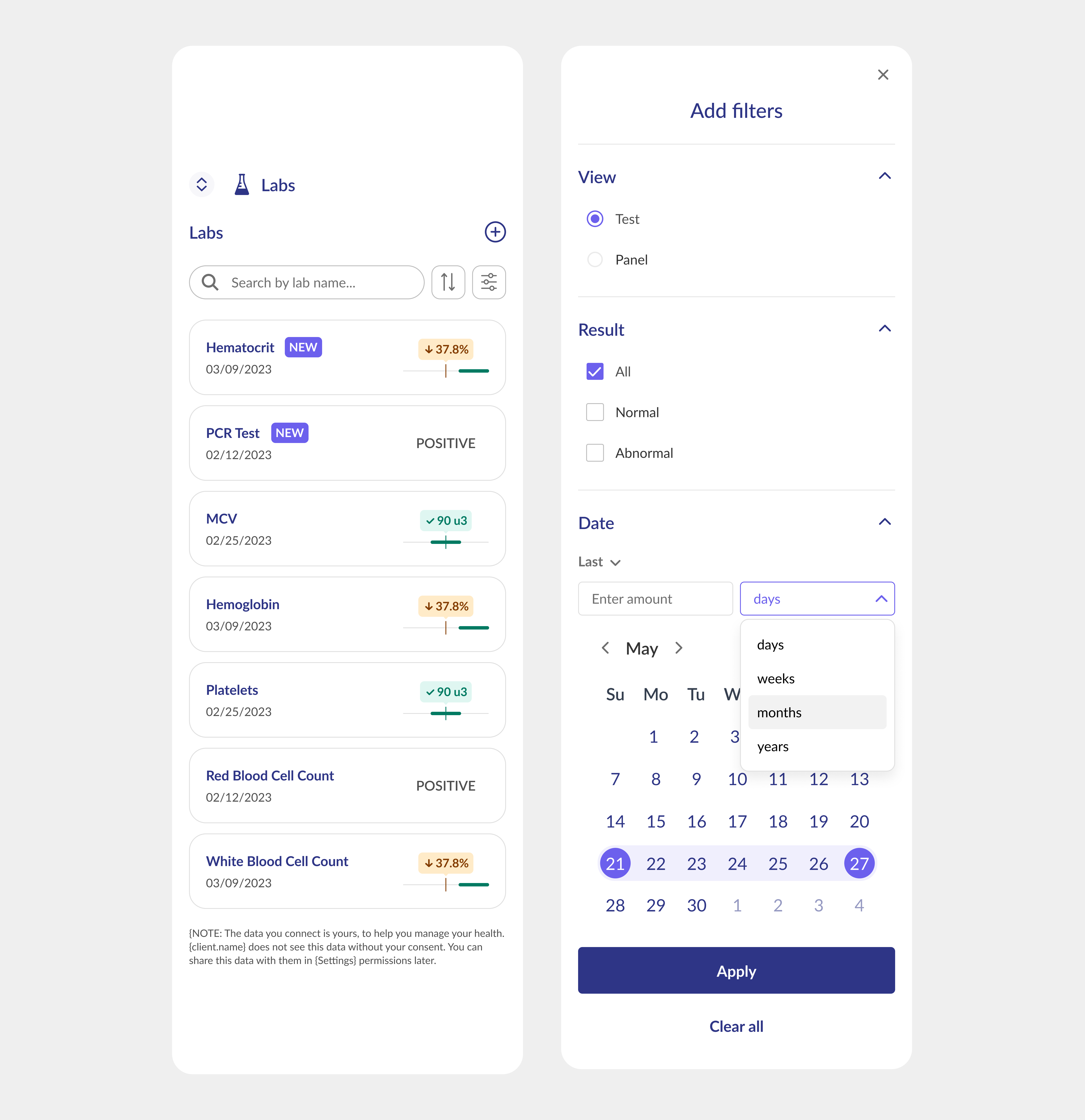The height and width of the screenshot is (1120, 1085).
Task: Expand the Result section filter accordion
Action: (x=884, y=329)
